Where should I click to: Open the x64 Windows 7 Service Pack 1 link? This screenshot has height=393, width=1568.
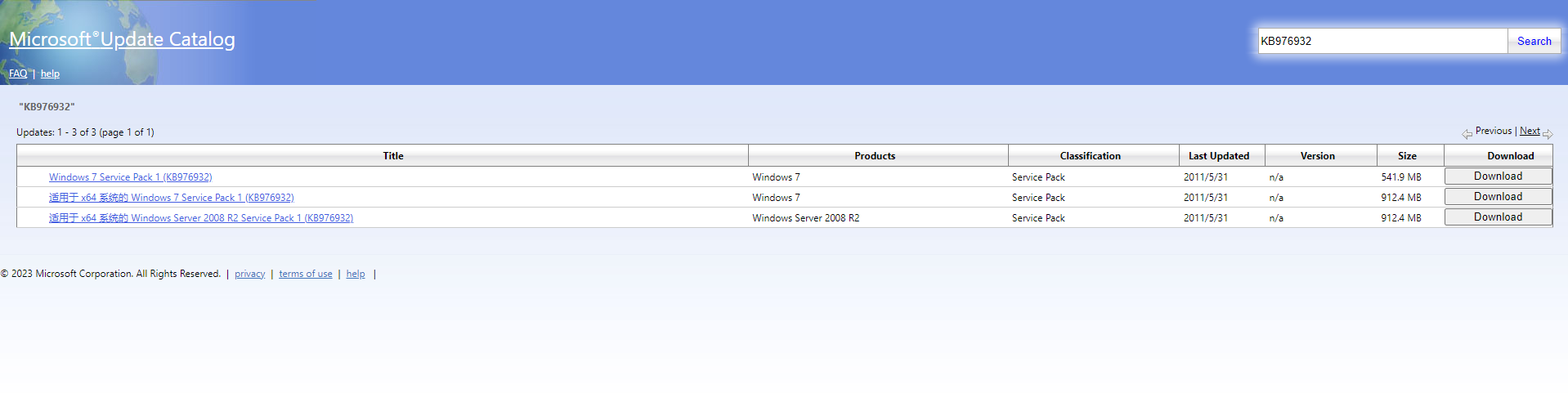[x=171, y=198]
